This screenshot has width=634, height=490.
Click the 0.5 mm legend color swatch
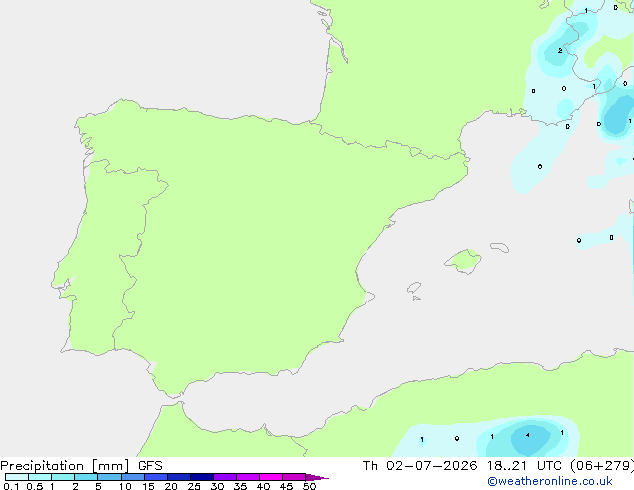click(40, 477)
